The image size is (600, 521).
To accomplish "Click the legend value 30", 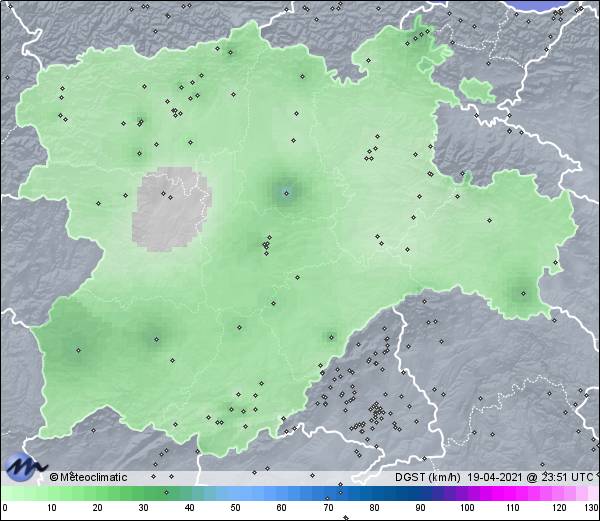I will pyautogui.click(x=143, y=508).
